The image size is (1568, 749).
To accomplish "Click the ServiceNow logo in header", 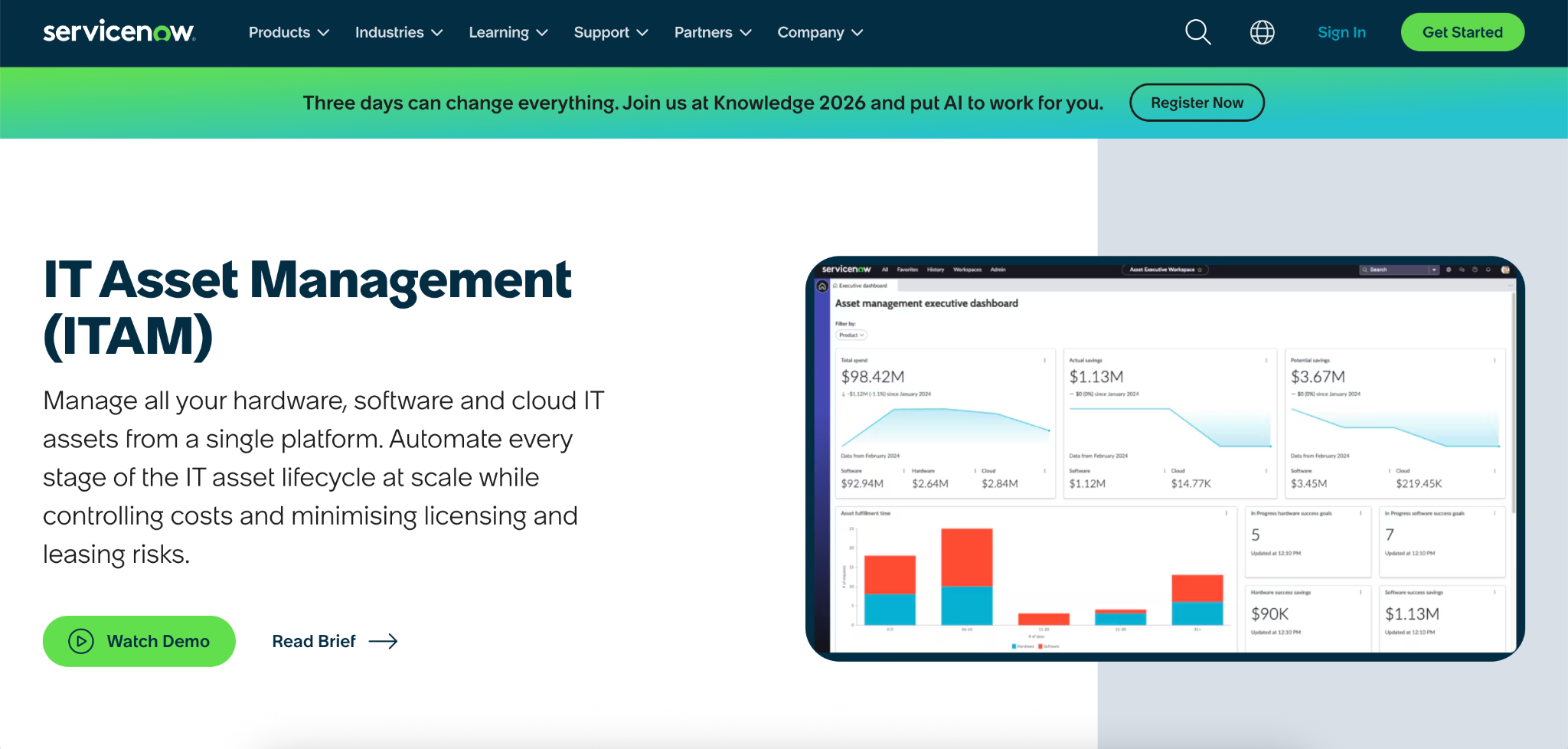I will tap(119, 32).
